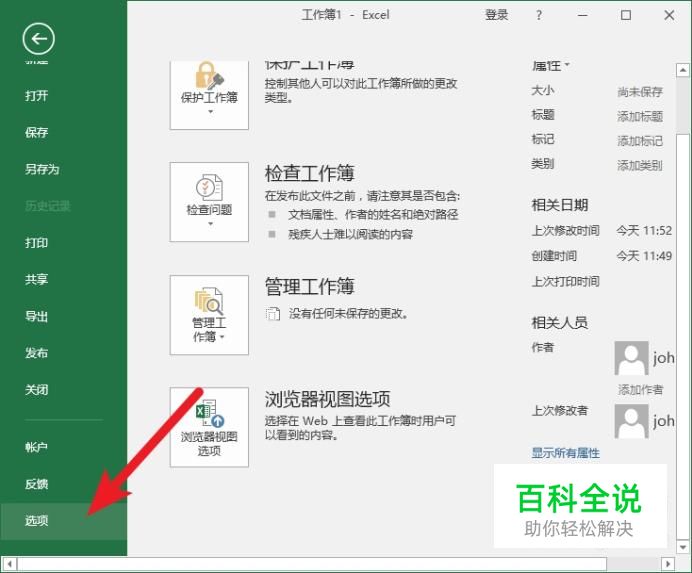The height and width of the screenshot is (573, 692).
Task: Open the 帐户 page
Action: [37, 447]
